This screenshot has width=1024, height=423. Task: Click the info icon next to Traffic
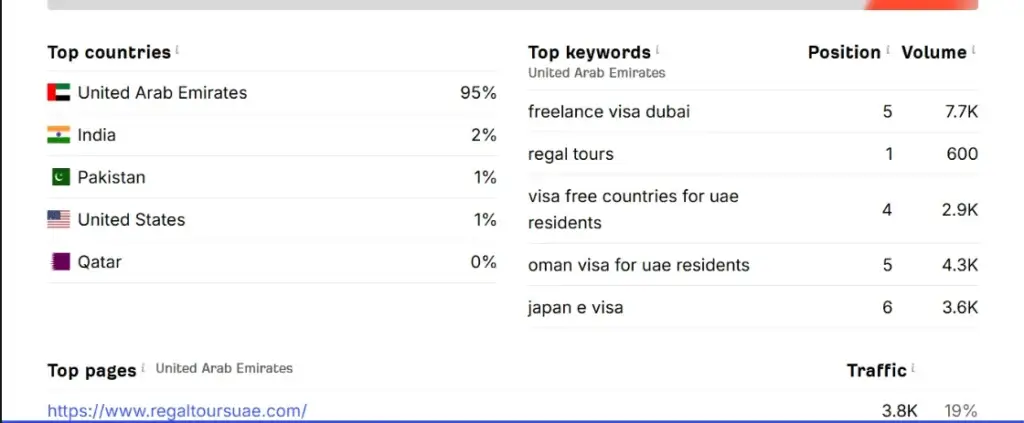[x=913, y=368]
